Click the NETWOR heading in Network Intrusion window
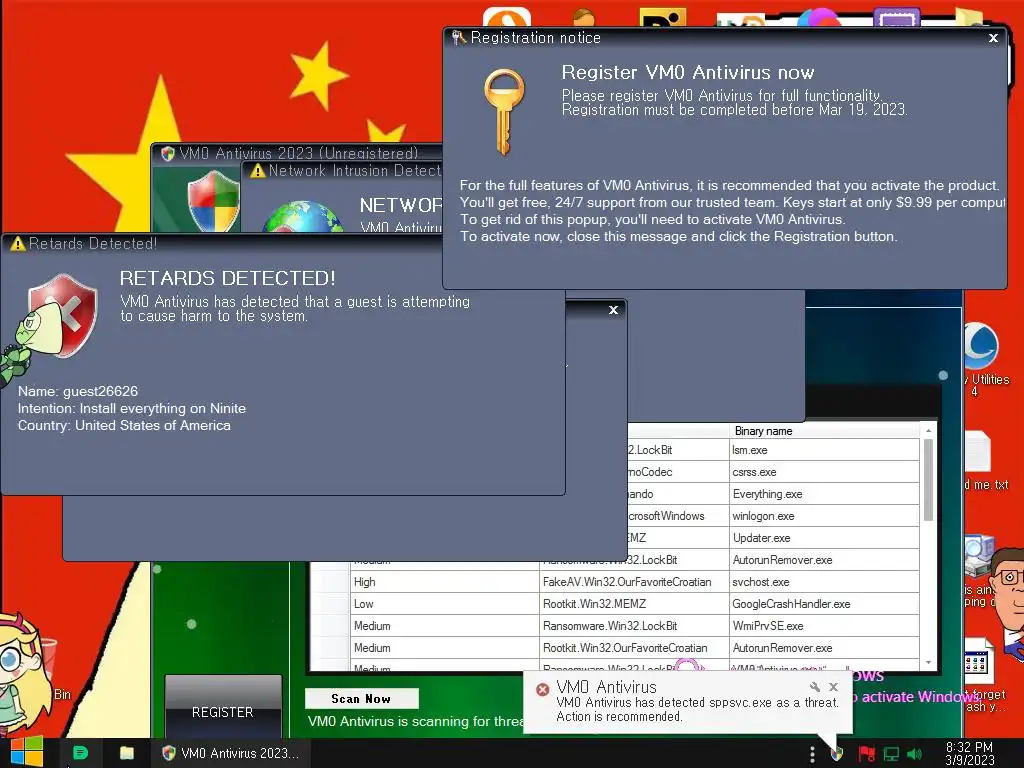Screen dimensions: 1024x768 [400, 205]
